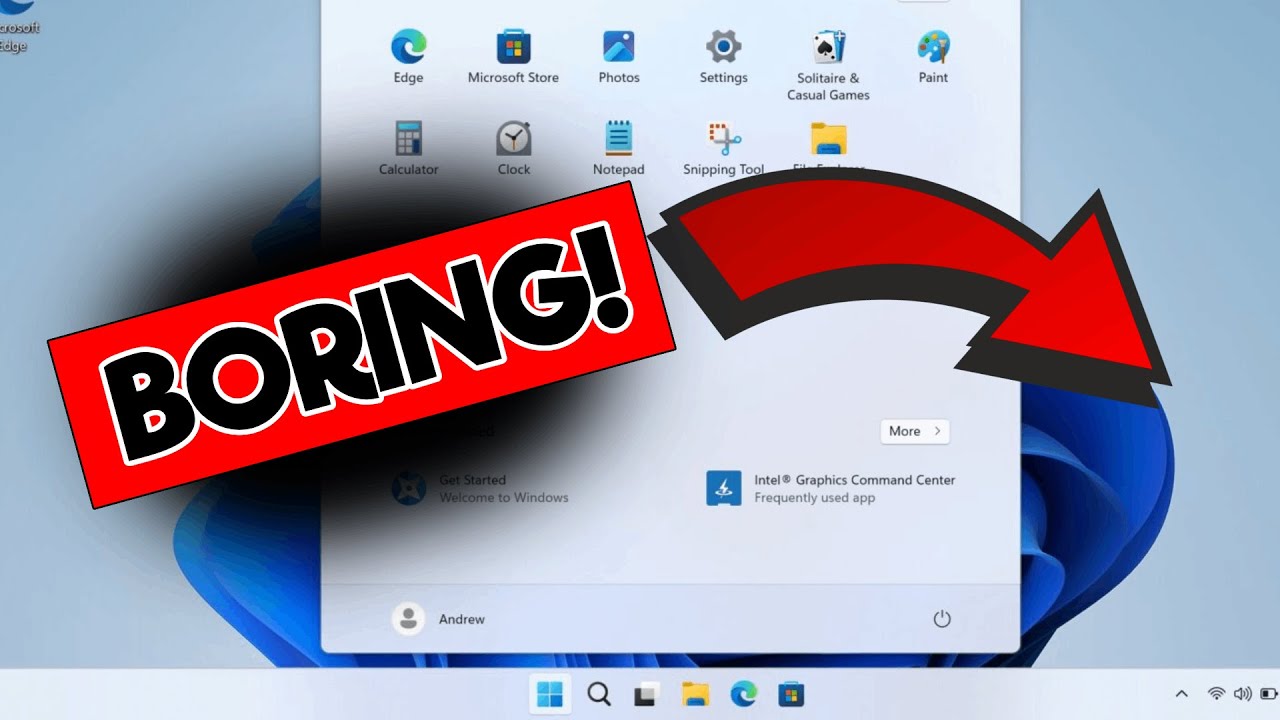Open File Explorer from the taskbar
The width and height of the screenshot is (1280, 720).
695,694
